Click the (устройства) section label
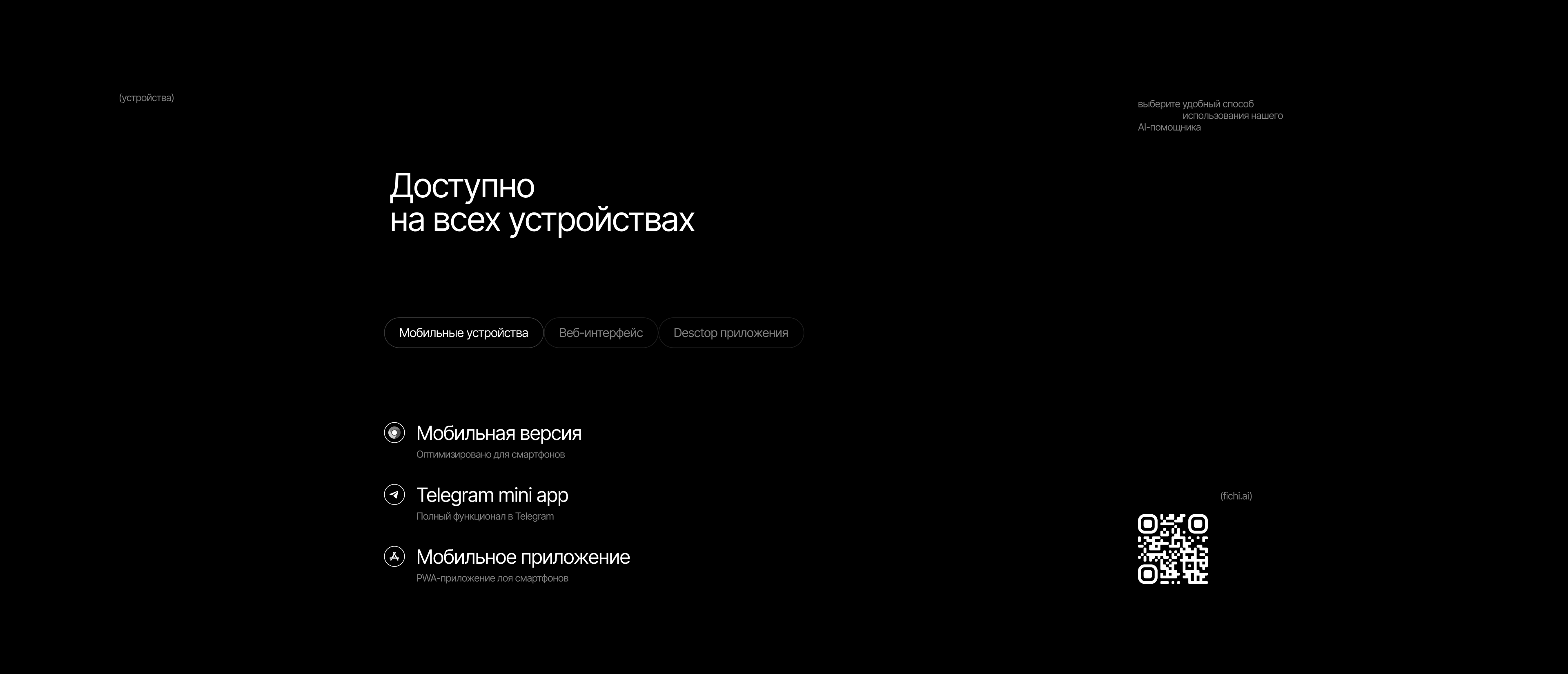Viewport: 1568px width, 674px height. (x=146, y=98)
